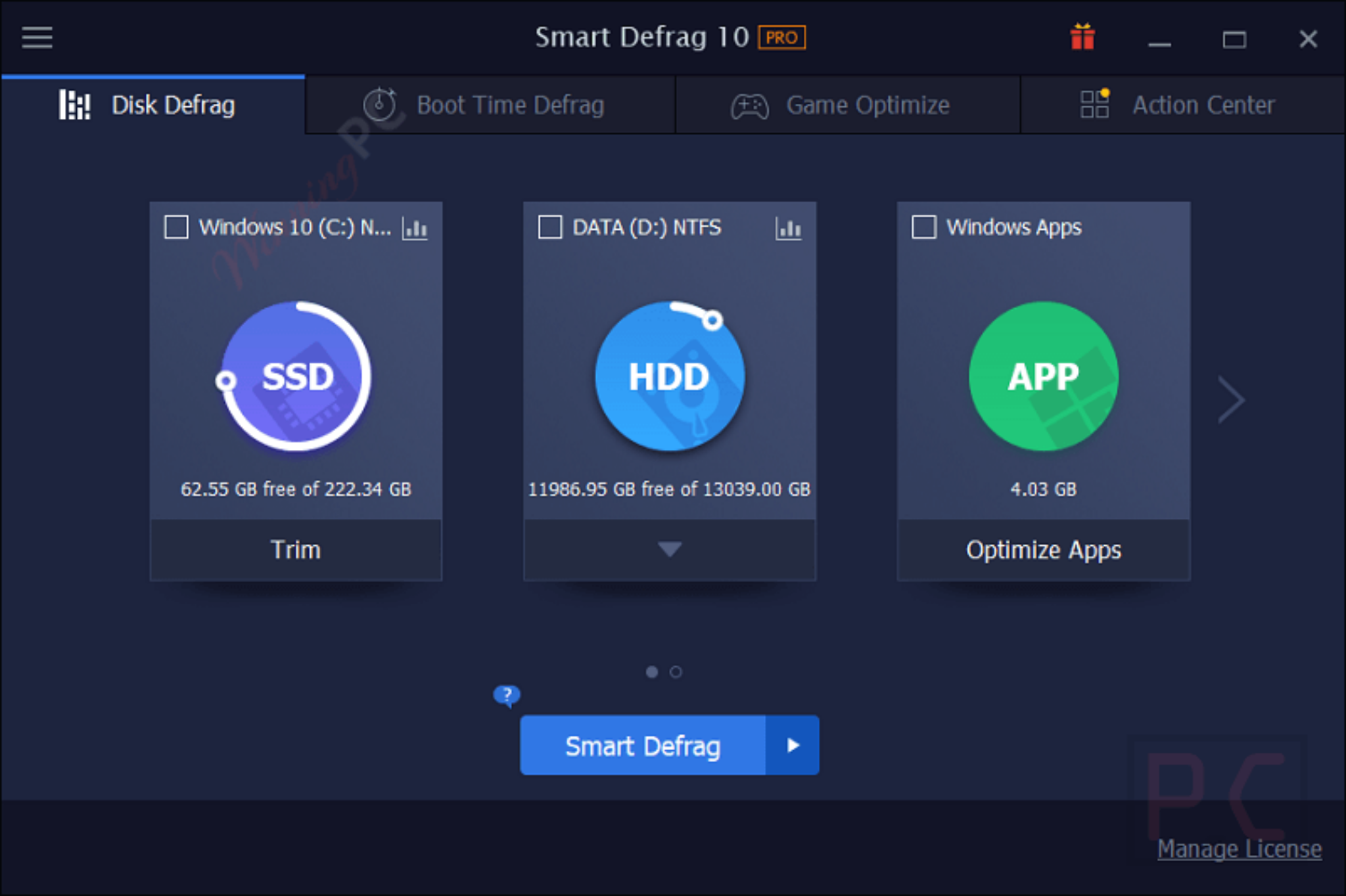Select the Windows 10 (C:) drive checkbox
1346x896 pixels.
[175, 227]
